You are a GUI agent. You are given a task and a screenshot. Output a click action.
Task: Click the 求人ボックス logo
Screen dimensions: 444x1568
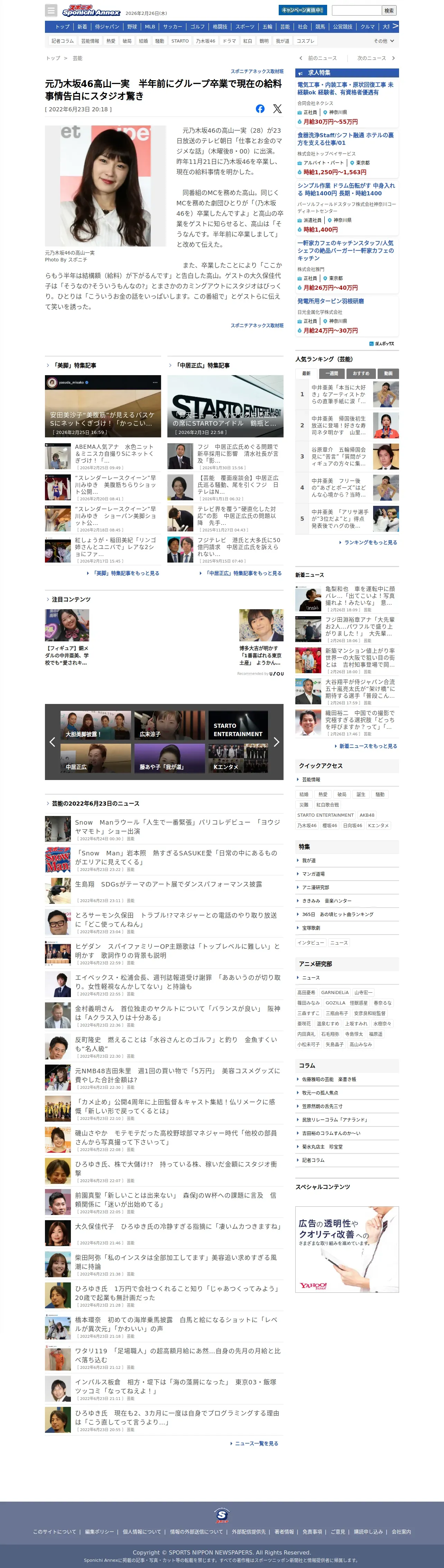382,344
